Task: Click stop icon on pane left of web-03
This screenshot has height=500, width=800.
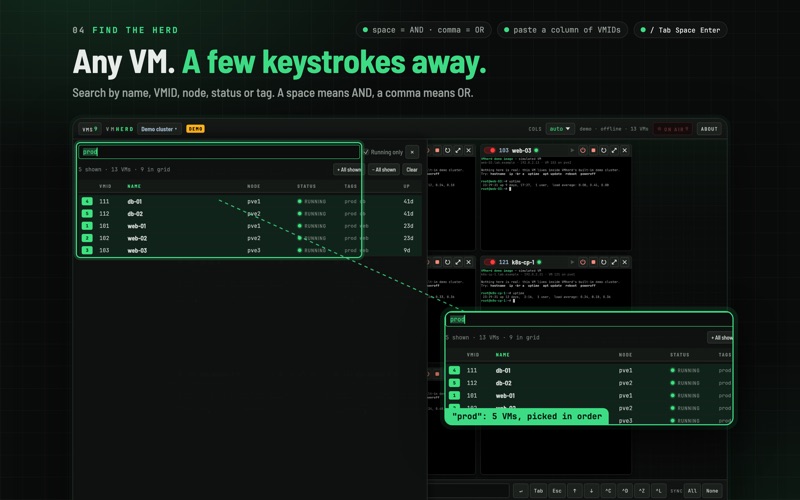Action: click(437, 151)
